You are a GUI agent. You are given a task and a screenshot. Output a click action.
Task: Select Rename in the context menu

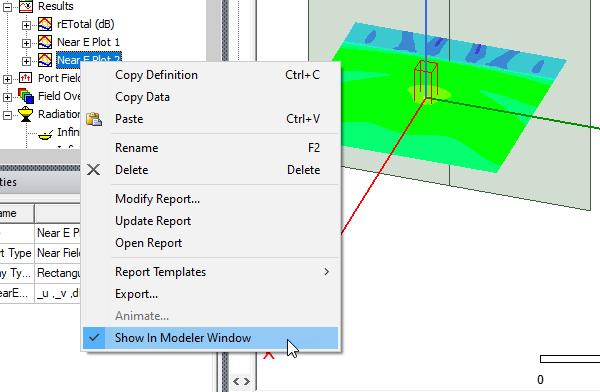pos(210,148)
